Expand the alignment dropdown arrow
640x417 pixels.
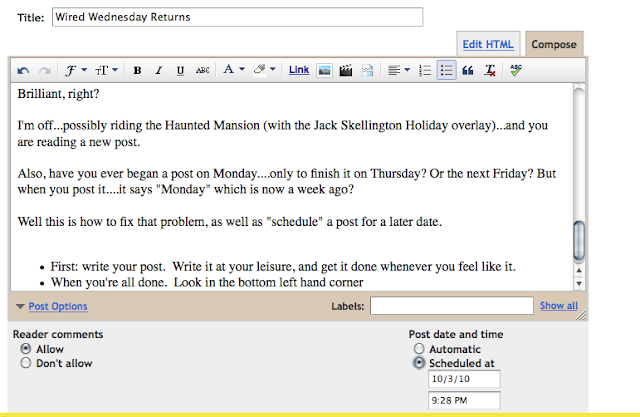[x=407, y=70]
